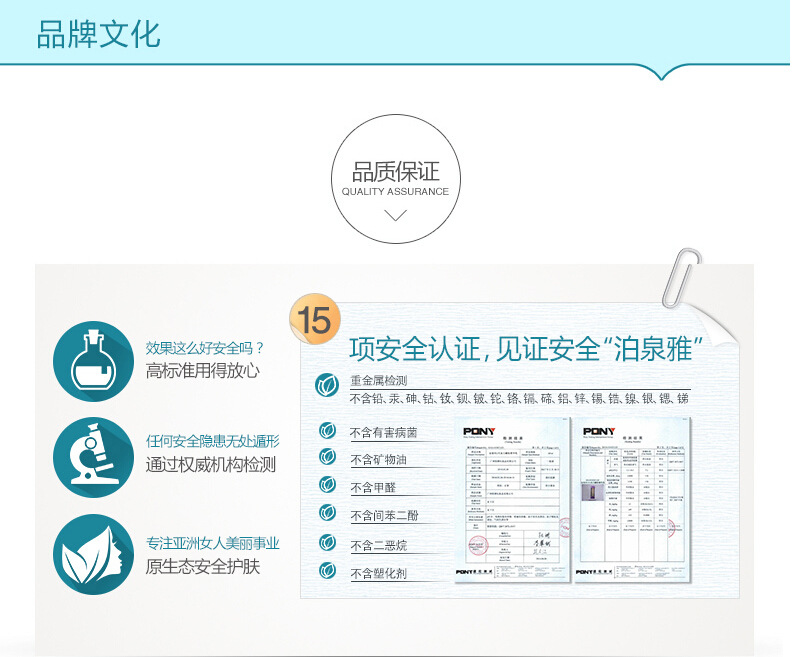
Task: Click the 专注亚洲女人美丽事业 text
Action: click(x=213, y=543)
